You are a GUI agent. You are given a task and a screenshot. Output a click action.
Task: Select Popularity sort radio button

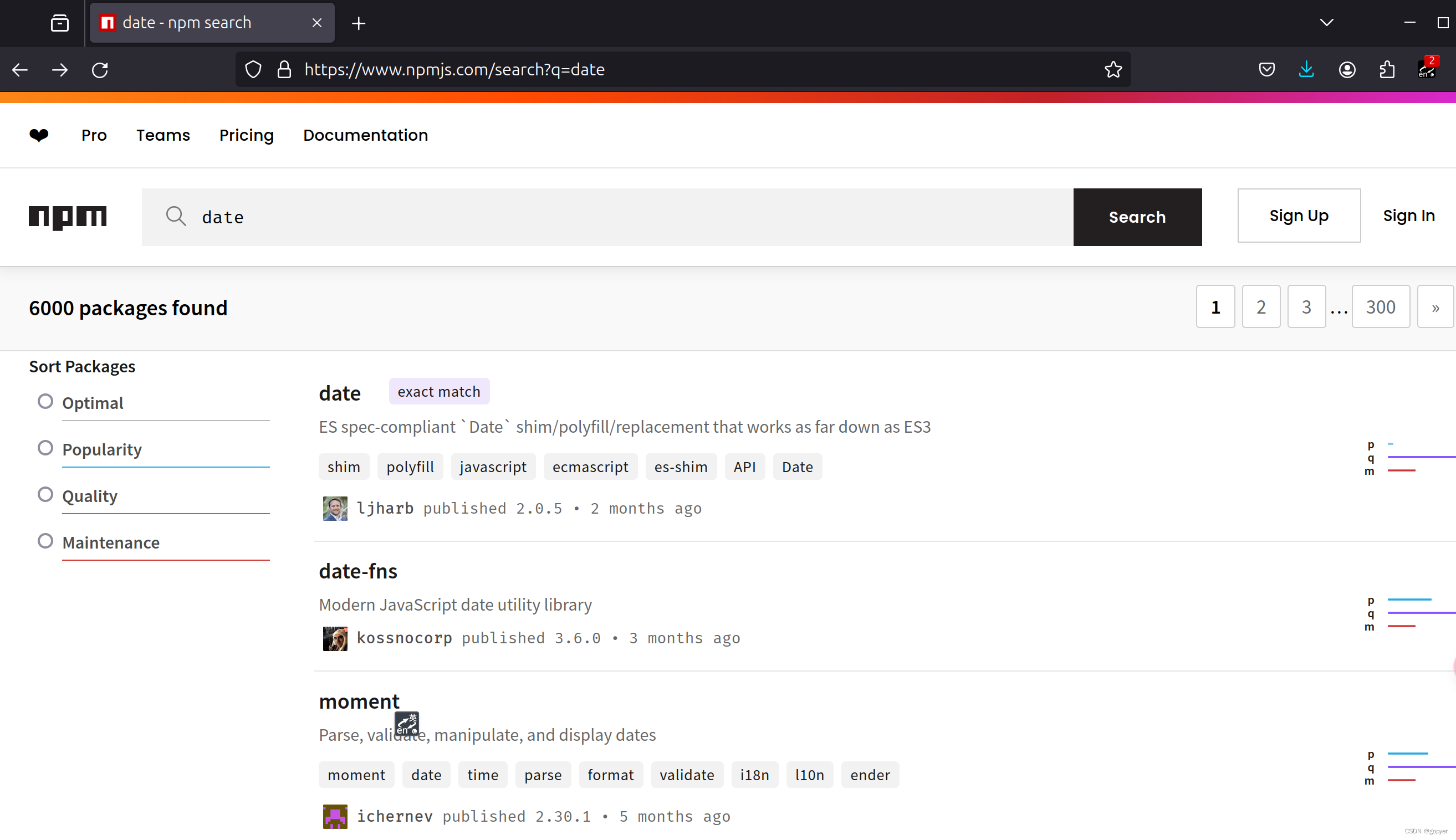[45, 448]
